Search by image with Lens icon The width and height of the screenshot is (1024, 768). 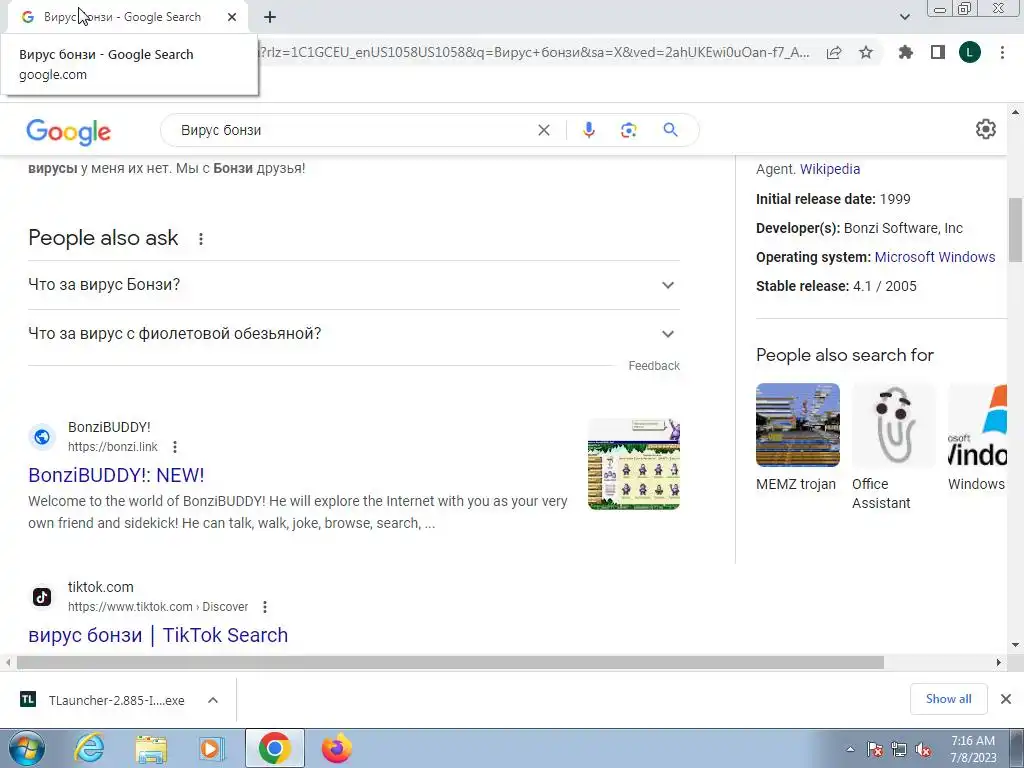tap(628, 130)
